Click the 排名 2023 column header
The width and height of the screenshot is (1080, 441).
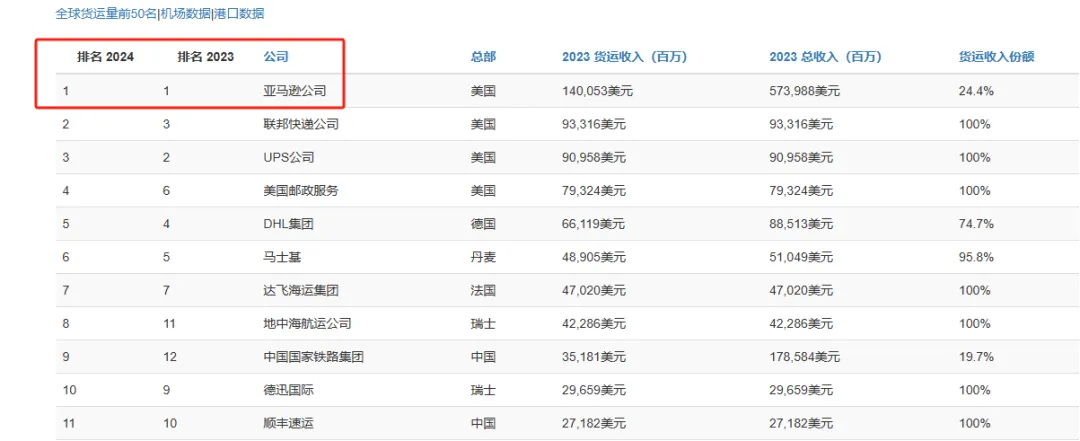click(x=205, y=57)
